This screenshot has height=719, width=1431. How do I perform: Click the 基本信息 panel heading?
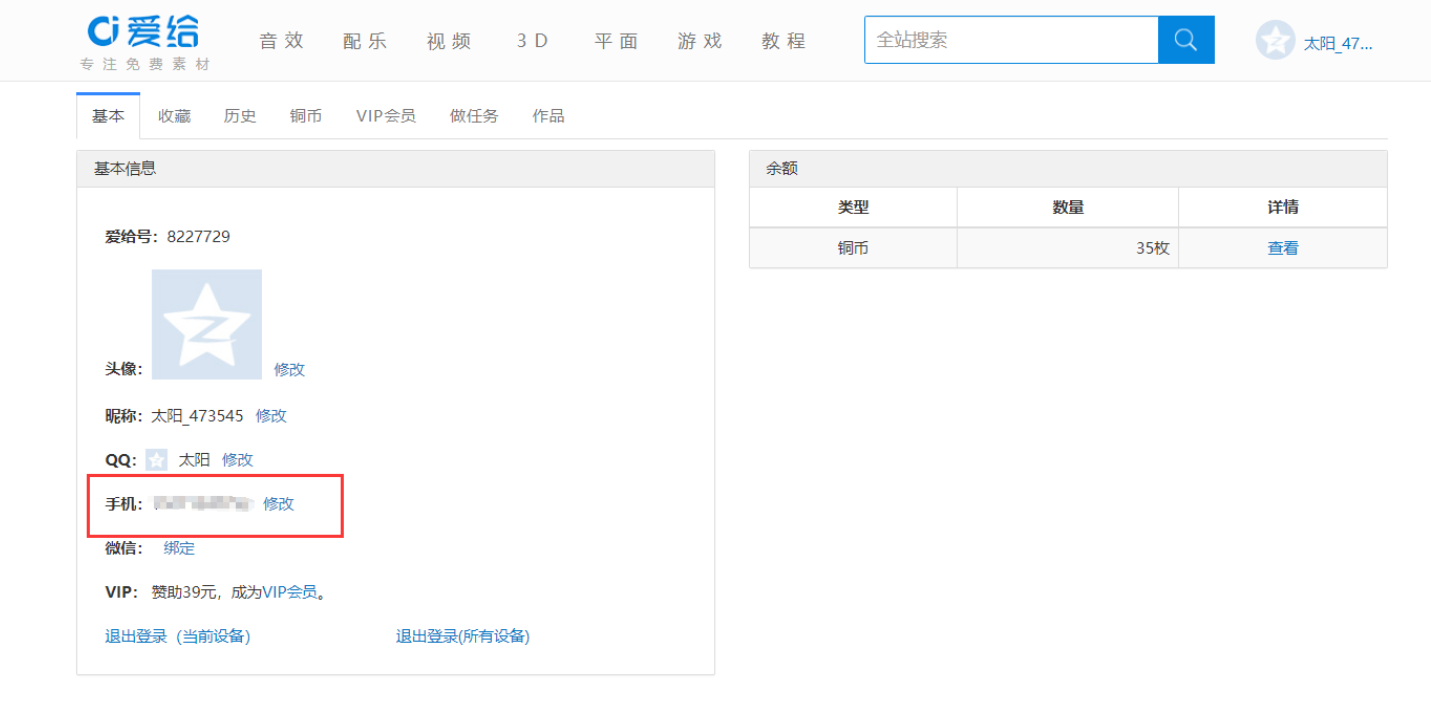[x=125, y=169]
